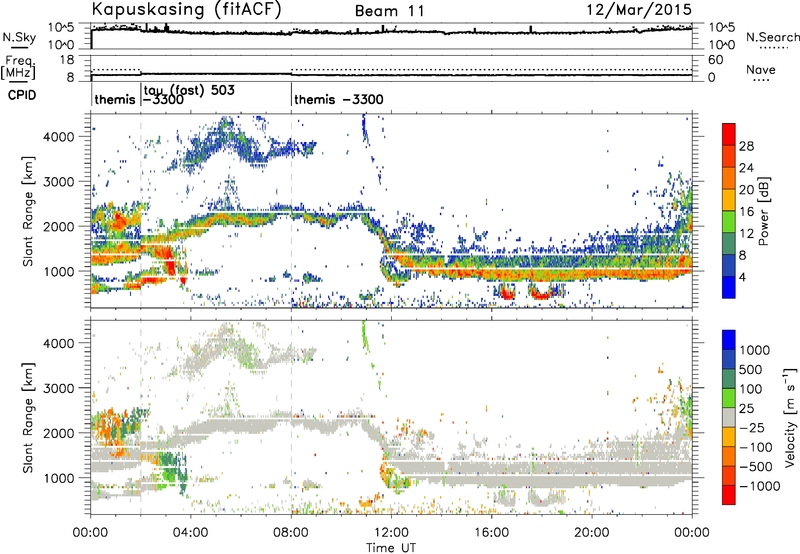Pick the dark blue bottom segment of Power colorbar
The image size is (800, 554).
pyautogui.click(x=729, y=287)
